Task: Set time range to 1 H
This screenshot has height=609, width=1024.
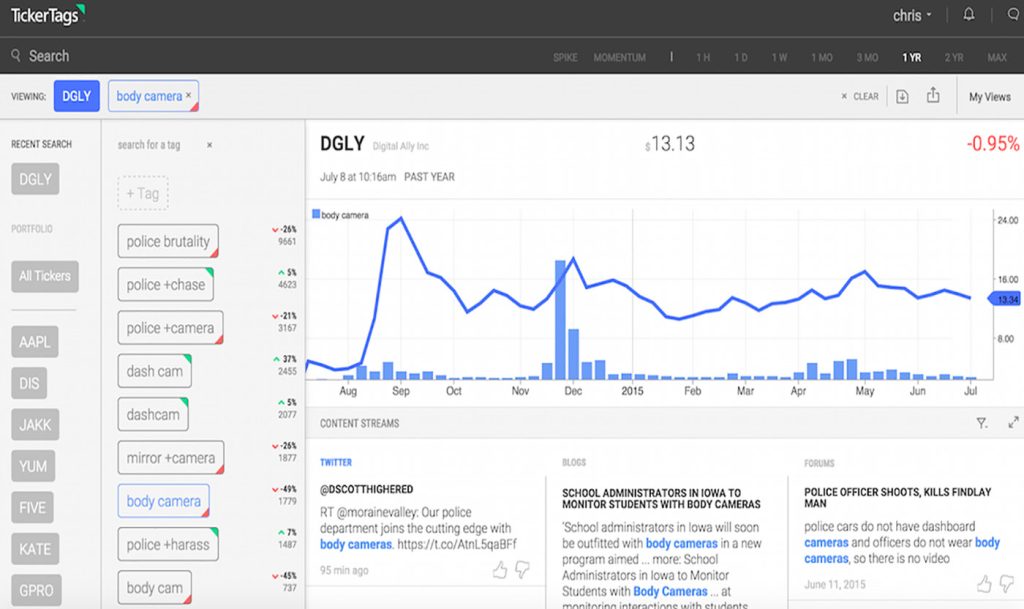Action: (703, 57)
